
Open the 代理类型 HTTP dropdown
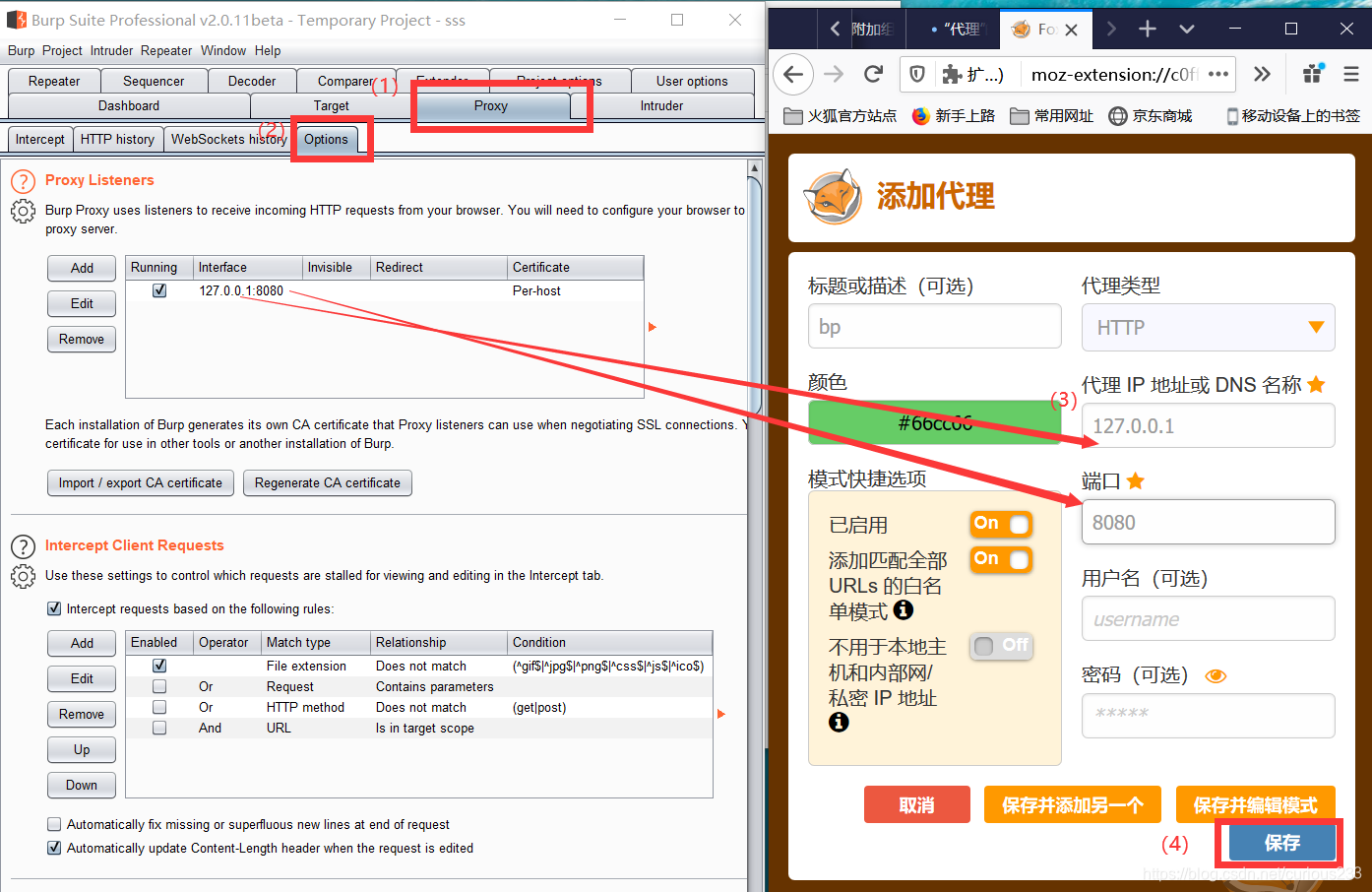(x=1208, y=328)
